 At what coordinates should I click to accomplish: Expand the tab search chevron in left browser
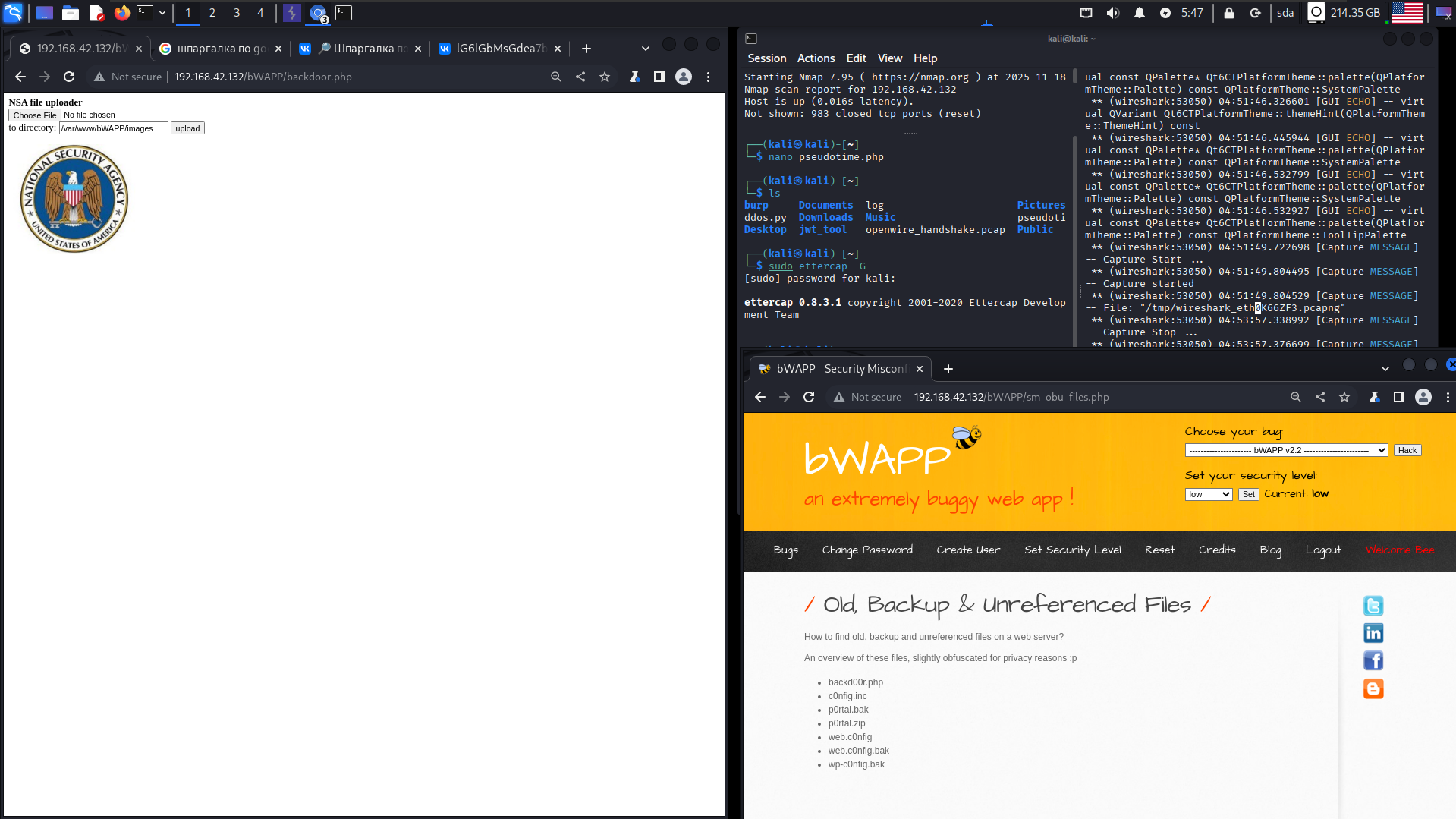(645, 49)
